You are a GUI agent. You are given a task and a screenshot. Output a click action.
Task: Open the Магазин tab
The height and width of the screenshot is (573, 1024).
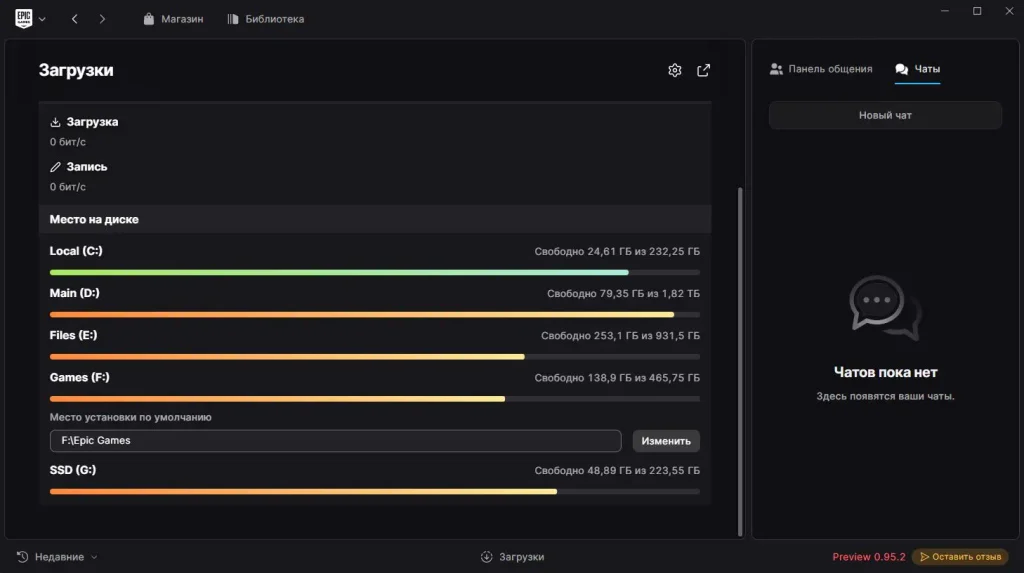173,19
